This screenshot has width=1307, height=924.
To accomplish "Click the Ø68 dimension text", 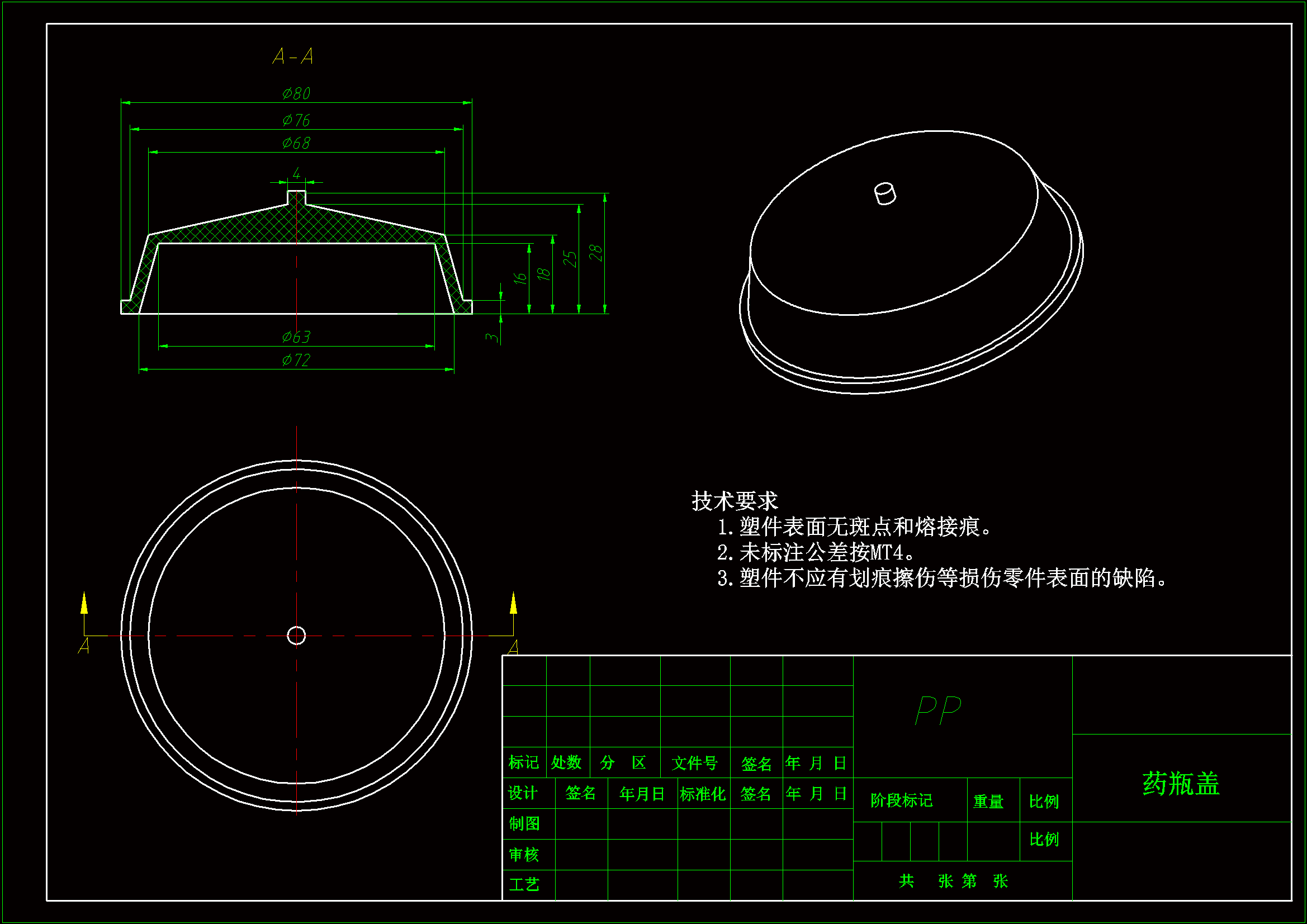I will (x=296, y=143).
